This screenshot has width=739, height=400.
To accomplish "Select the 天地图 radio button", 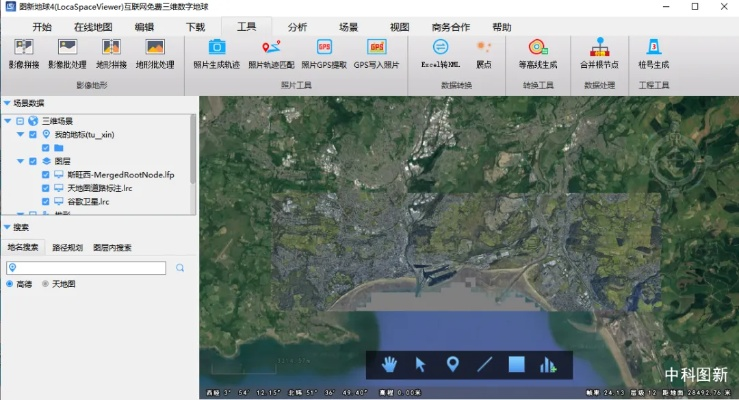I will (x=46, y=284).
